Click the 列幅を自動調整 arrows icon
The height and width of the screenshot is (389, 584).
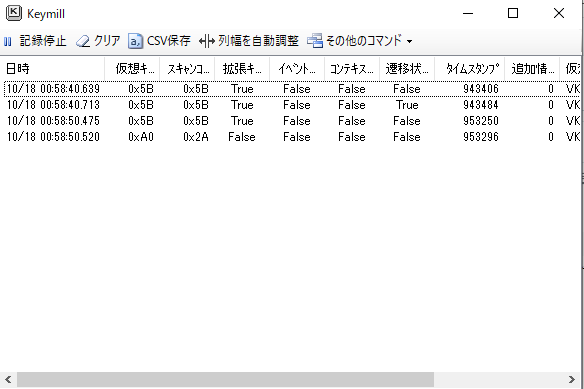[207, 41]
